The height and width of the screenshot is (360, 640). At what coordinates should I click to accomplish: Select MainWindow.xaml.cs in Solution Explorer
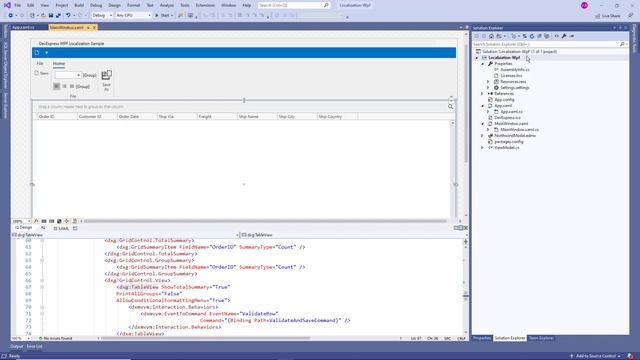tap(519, 129)
